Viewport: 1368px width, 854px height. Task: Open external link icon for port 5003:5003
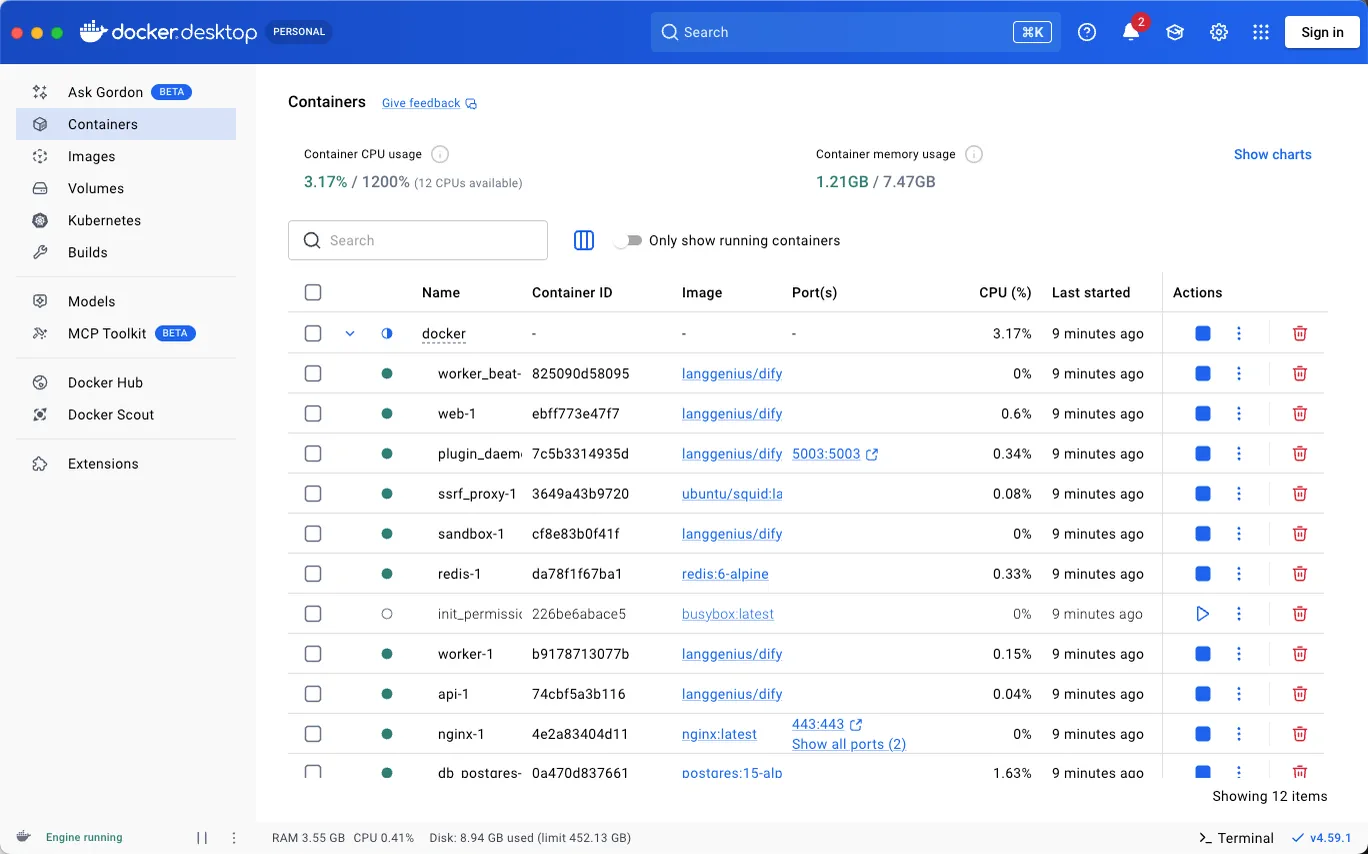[872, 454]
